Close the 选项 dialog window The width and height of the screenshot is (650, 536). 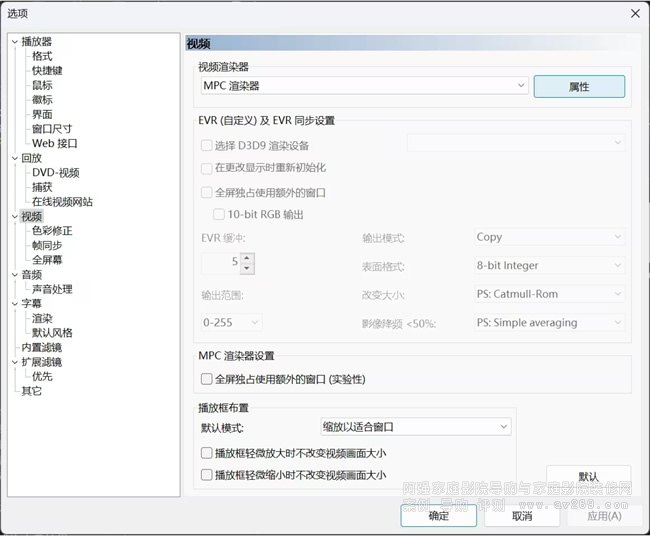point(634,13)
